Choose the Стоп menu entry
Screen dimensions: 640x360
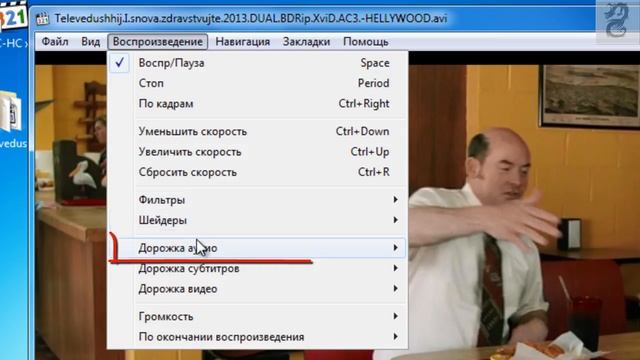point(258,83)
